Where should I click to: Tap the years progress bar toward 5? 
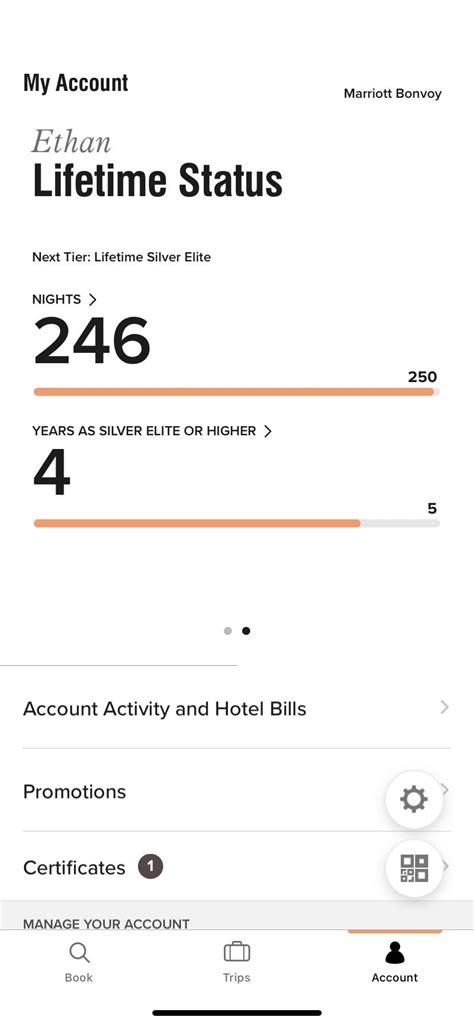[x=237, y=523]
